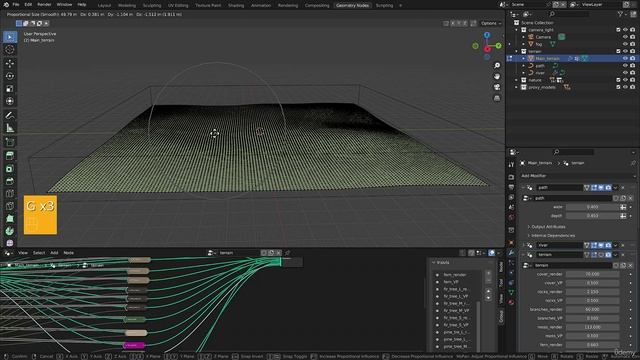Open node editor View menu
The height and width of the screenshot is (360, 640).
tap(23, 253)
